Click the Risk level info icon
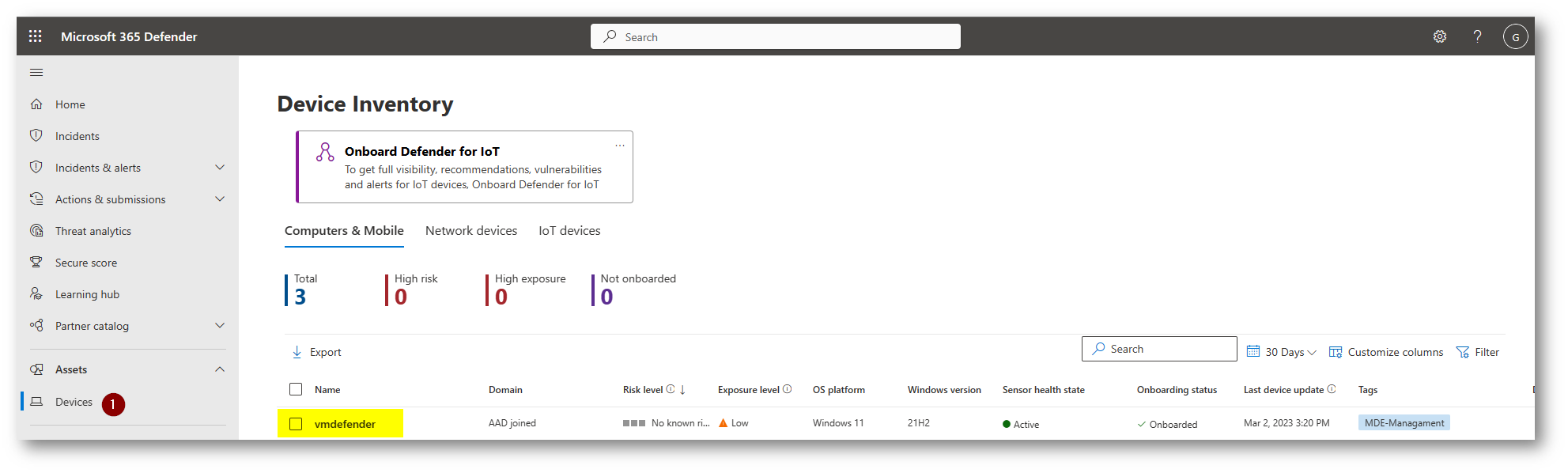Viewport: 1568px width, 473px height. pos(671,389)
